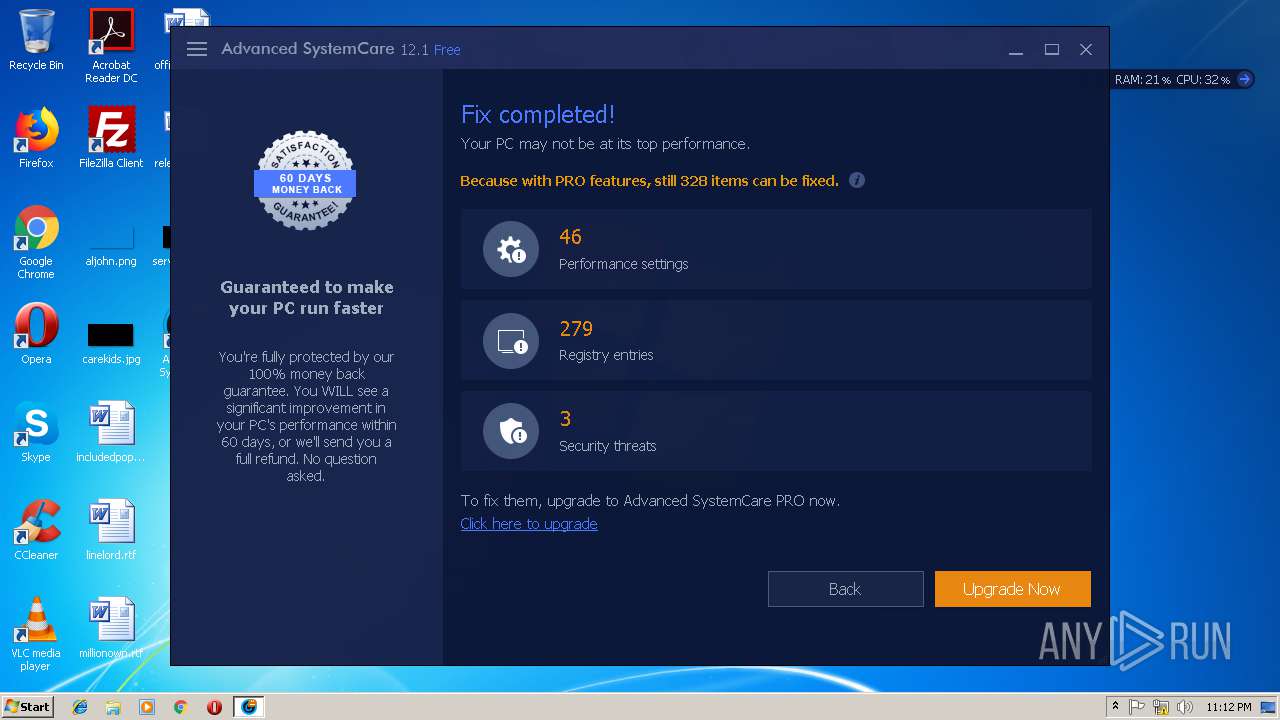This screenshot has height=720, width=1280.
Task: Open Windows Media Player taskbar icon
Action: pyautogui.click(x=147, y=707)
